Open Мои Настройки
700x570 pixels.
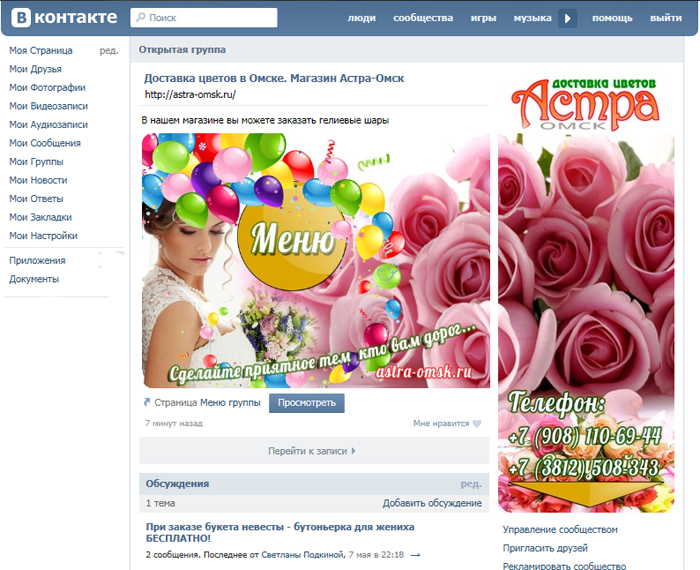click(x=43, y=236)
